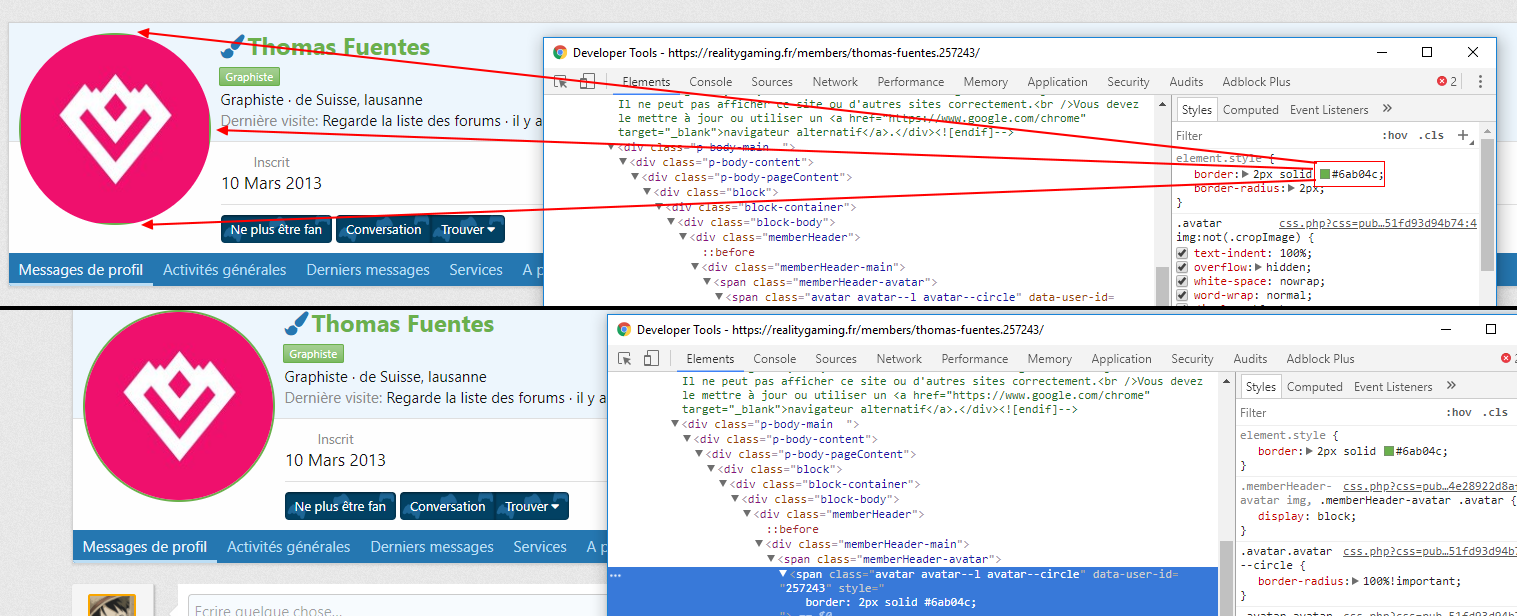Screen dimensions: 1517x616
Task: Open green #6ab04c color swatch in top Styles pane
Action: 1325,174
